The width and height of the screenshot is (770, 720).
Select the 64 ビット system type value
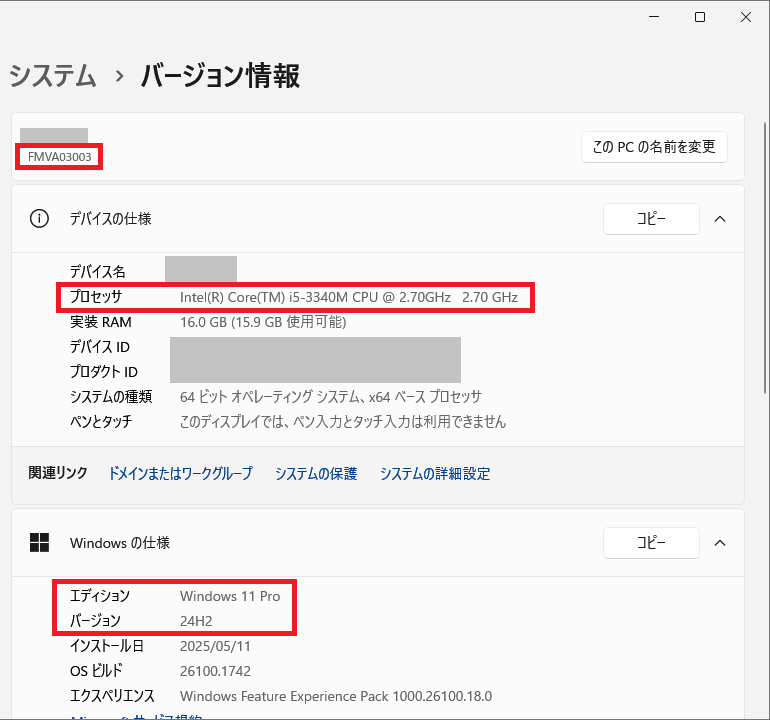(x=330, y=397)
